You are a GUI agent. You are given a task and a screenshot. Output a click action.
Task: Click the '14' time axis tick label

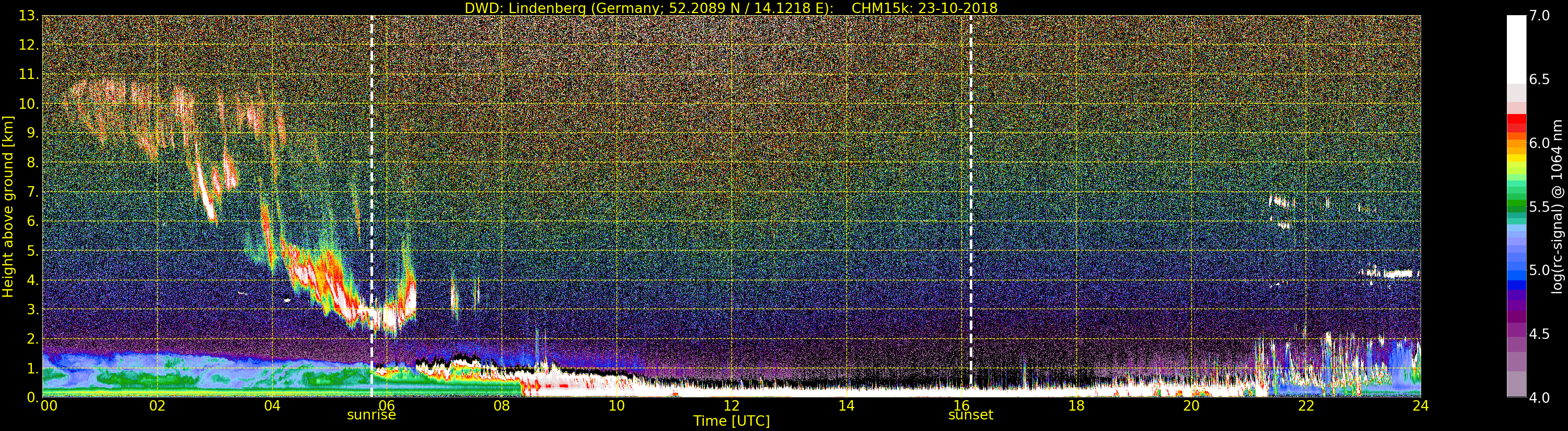pos(846,406)
